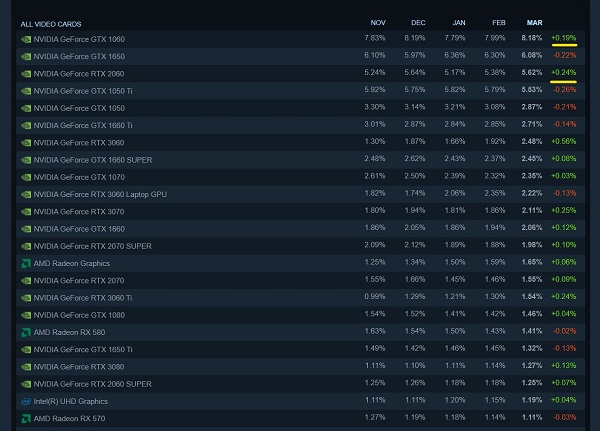Click the +0.56% change for RTX 3060
The height and width of the screenshot is (431, 600).
coord(563,142)
